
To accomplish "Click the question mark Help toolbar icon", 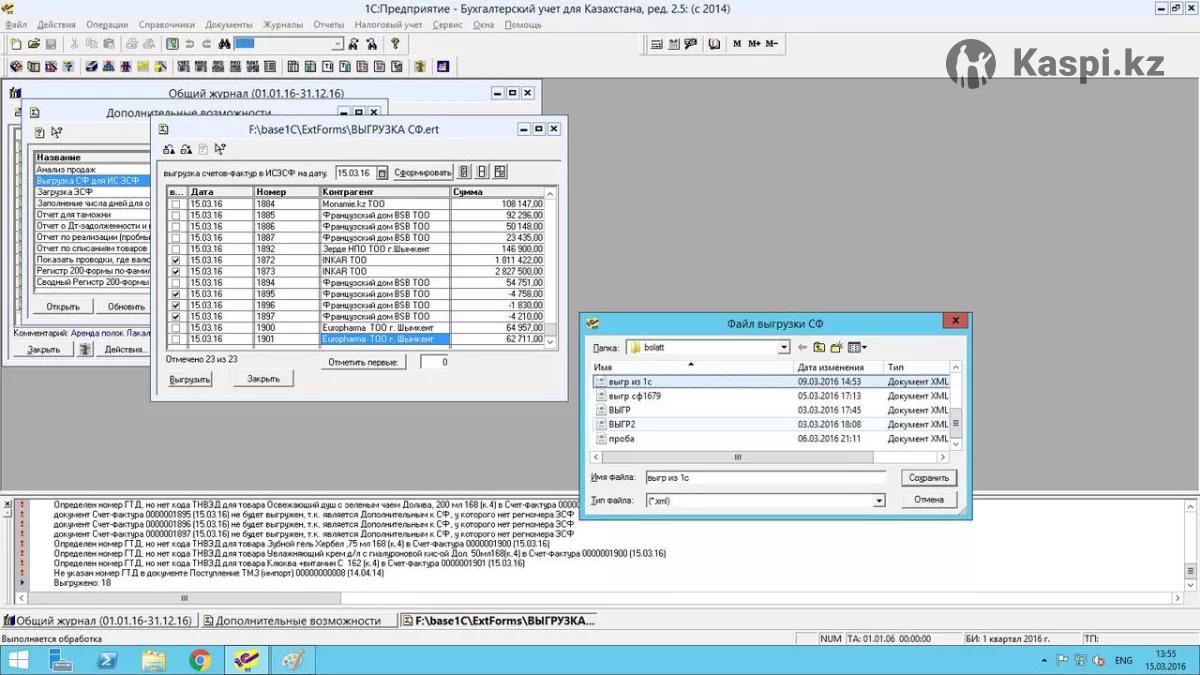I will [395, 44].
